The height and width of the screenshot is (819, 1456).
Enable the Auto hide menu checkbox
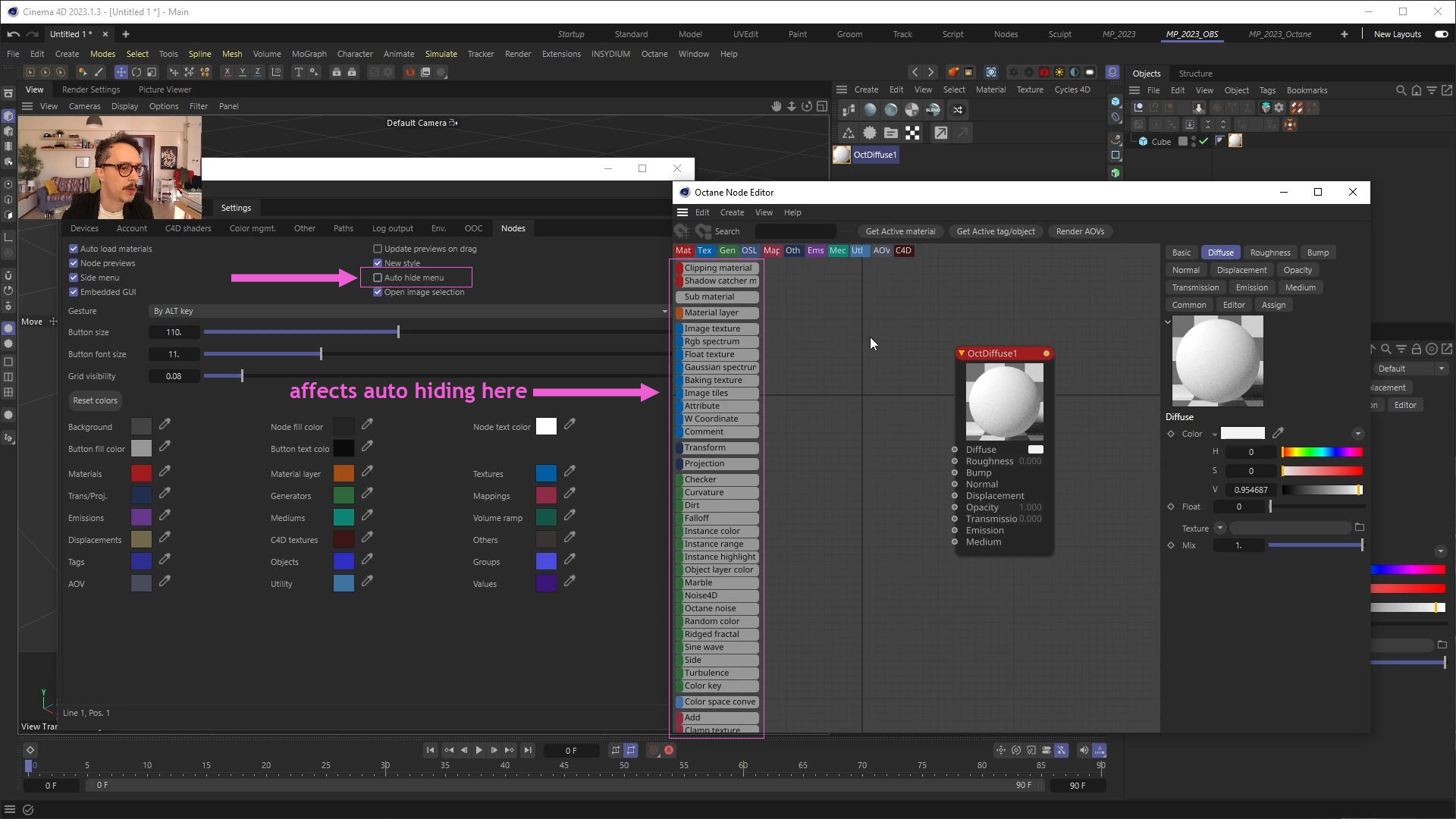pos(378,278)
